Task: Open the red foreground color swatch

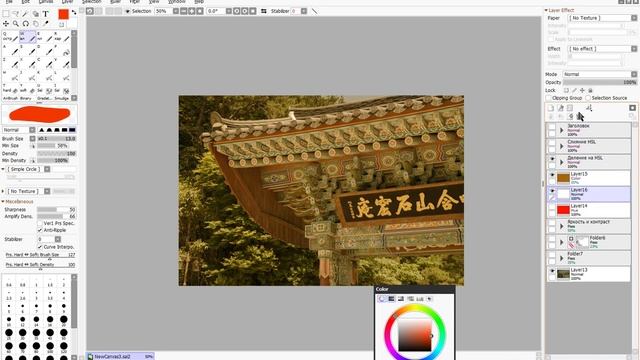Action: pos(63,14)
